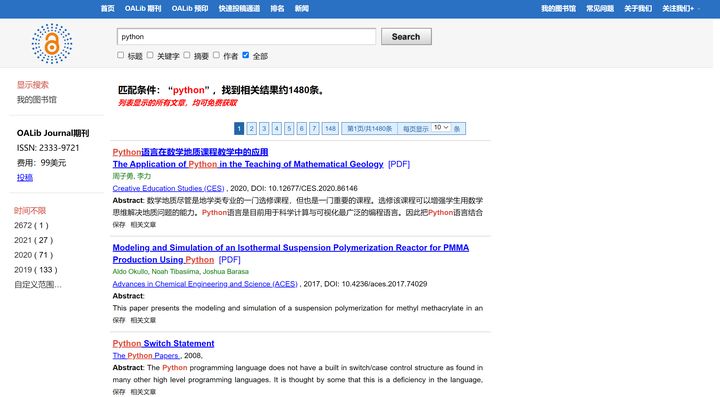Uncheck the 全部 checkbox
The height and width of the screenshot is (397, 720).
[245, 55]
